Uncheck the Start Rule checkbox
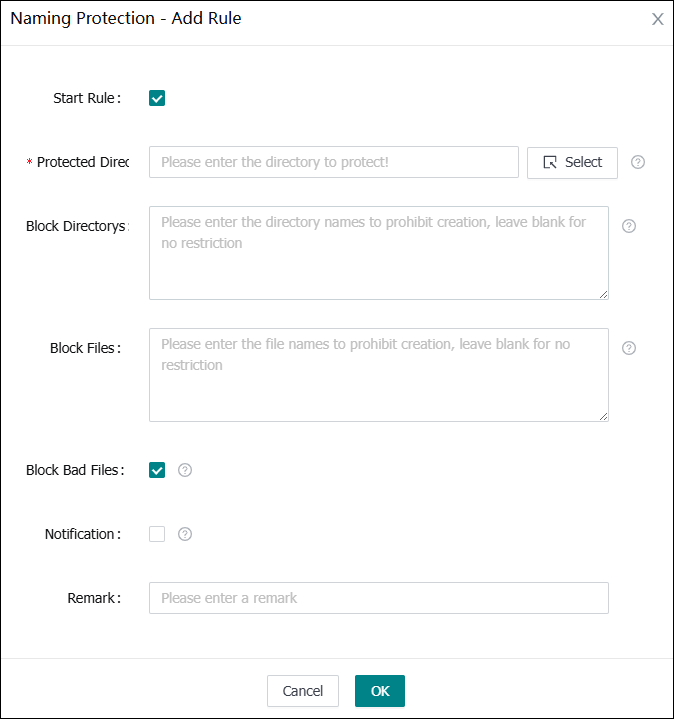The image size is (674, 719). (x=157, y=98)
